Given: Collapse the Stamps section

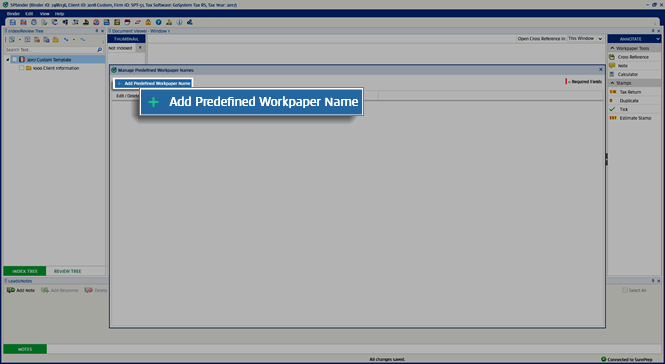Looking at the screenshot, I should point(612,83).
